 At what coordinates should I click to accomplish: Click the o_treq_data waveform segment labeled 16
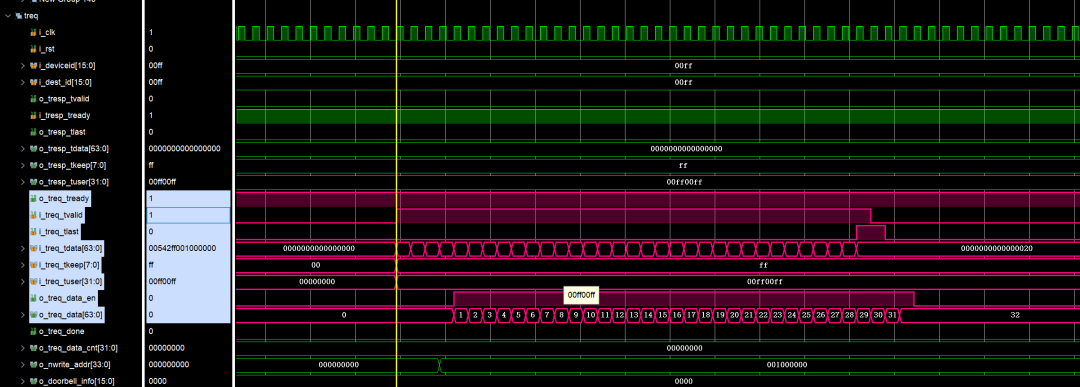point(676,315)
